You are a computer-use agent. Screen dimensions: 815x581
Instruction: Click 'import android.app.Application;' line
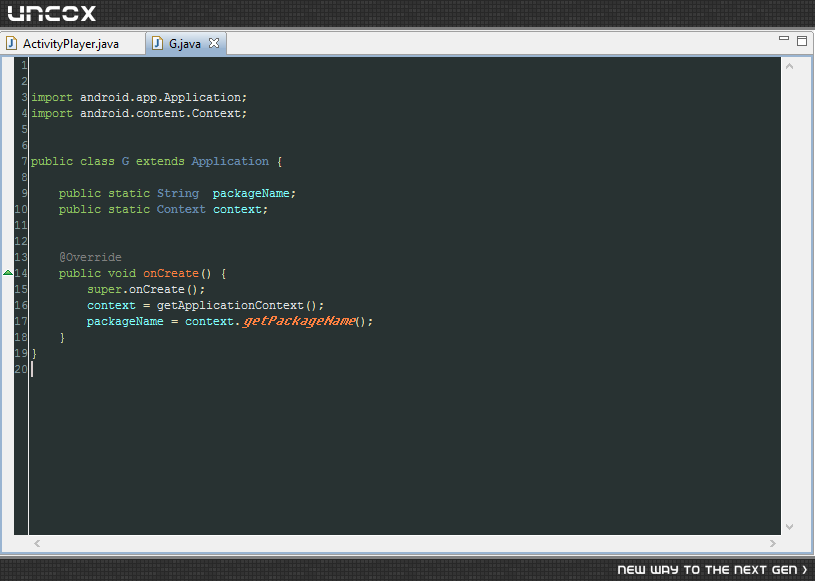coord(139,98)
